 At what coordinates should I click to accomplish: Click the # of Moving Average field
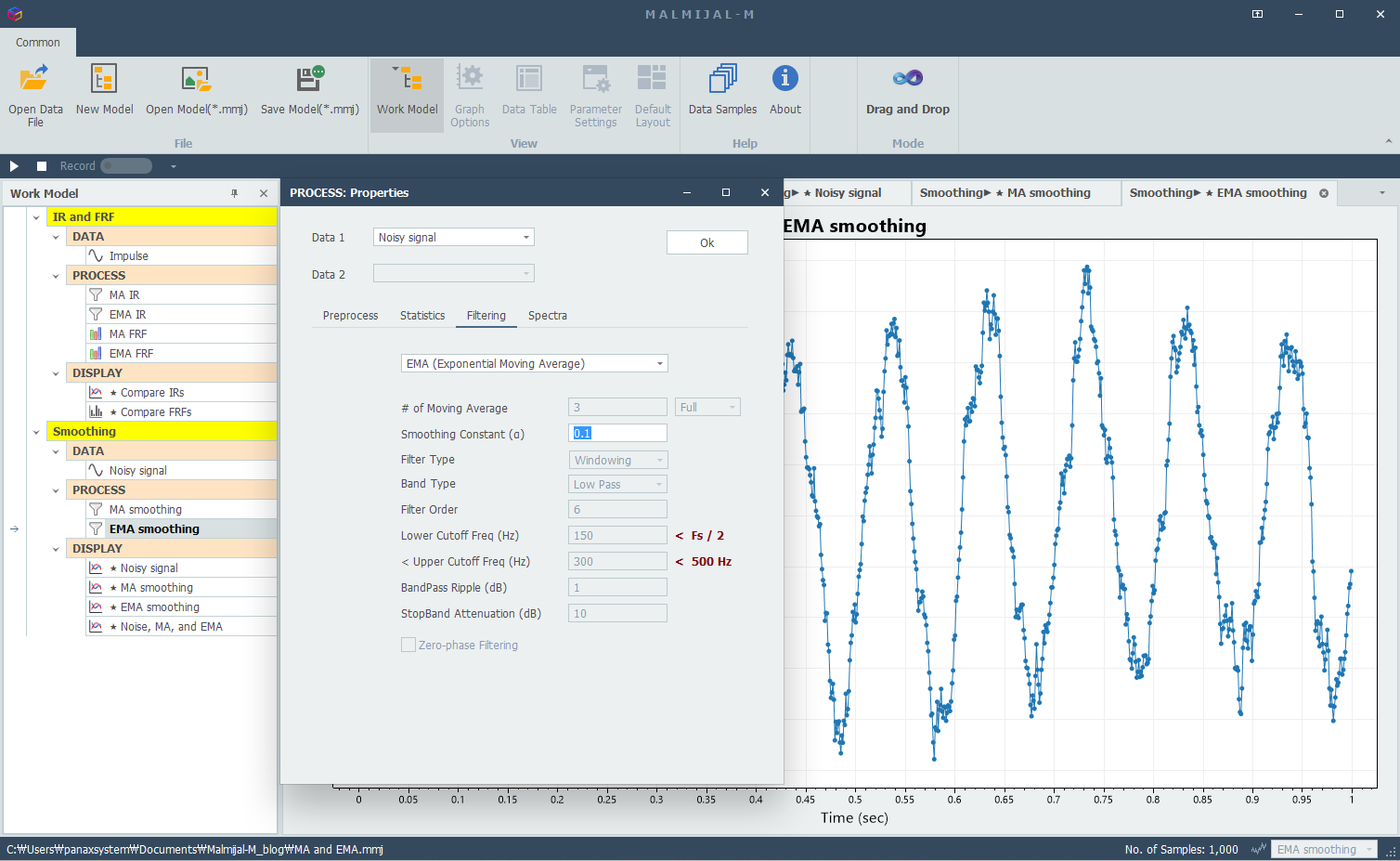point(617,407)
